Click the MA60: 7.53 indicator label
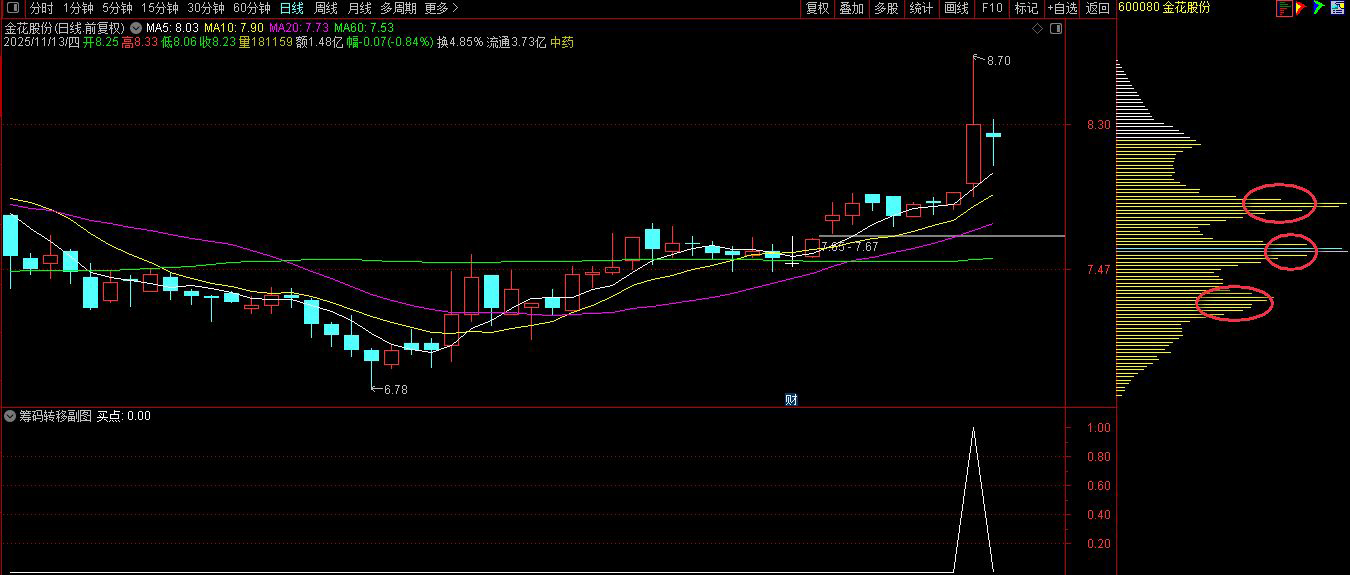The height and width of the screenshot is (575, 1350). coord(363,28)
